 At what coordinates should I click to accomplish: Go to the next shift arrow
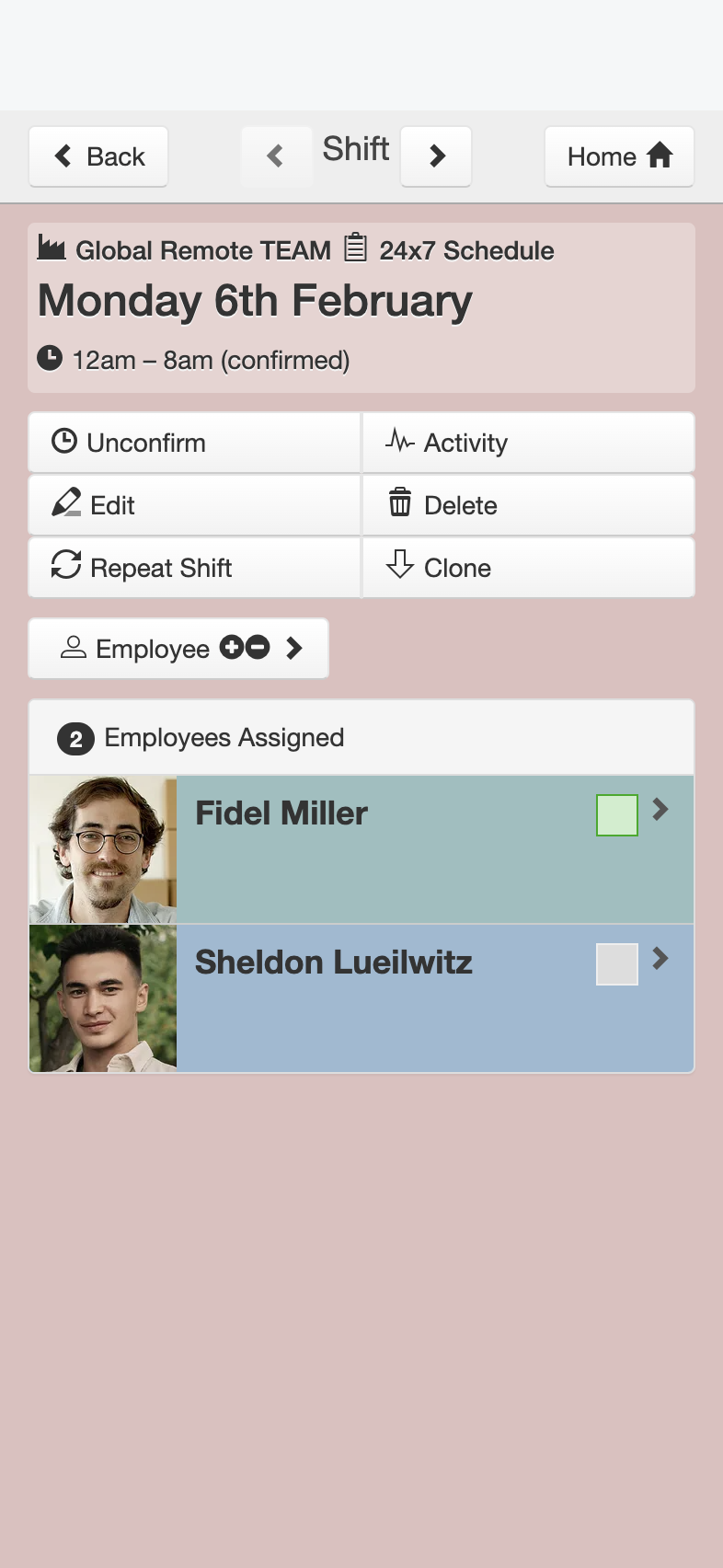click(x=436, y=156)
